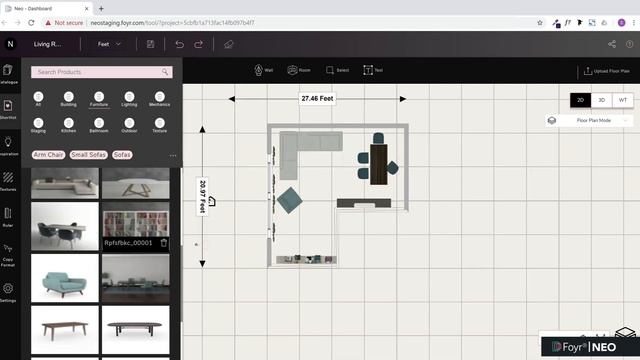Open the Feet units dropdown
The image size is (640, 360).
pyautogui.click(x=109, y=44)
